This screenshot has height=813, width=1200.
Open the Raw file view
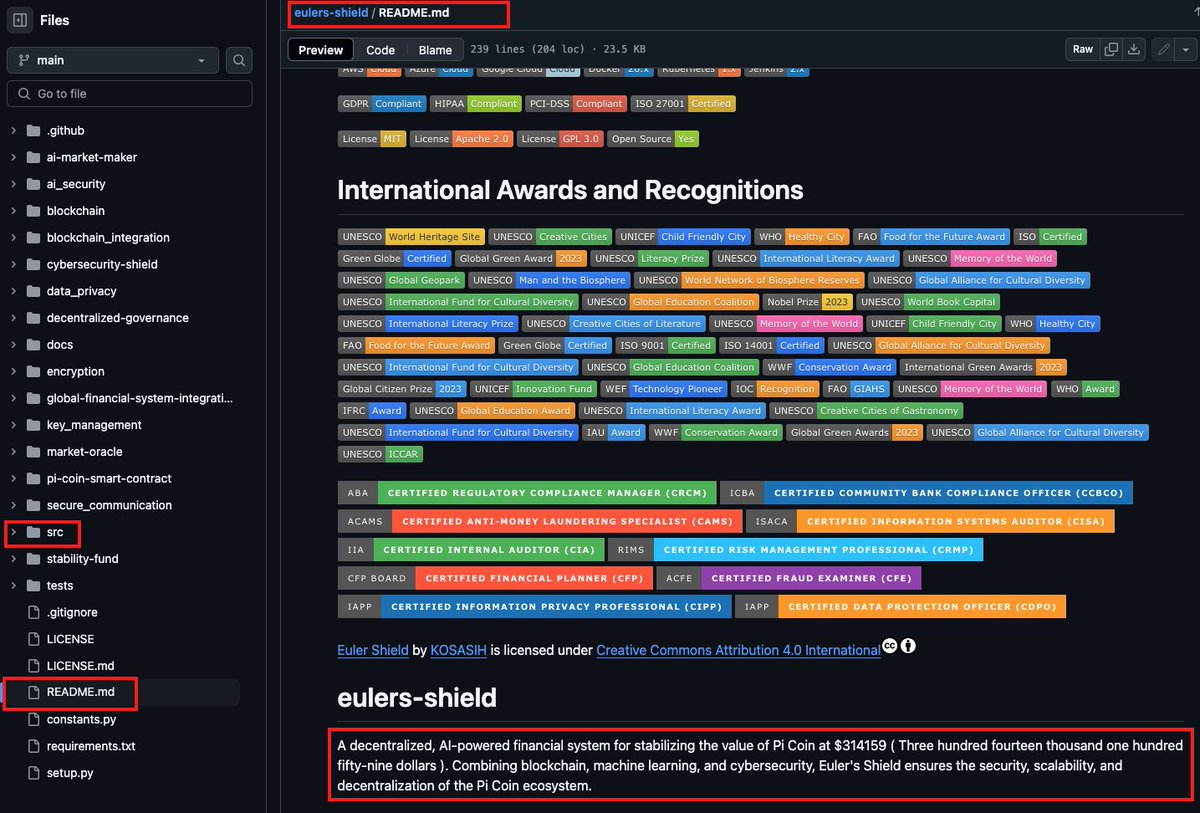[x=1083, y=49]
